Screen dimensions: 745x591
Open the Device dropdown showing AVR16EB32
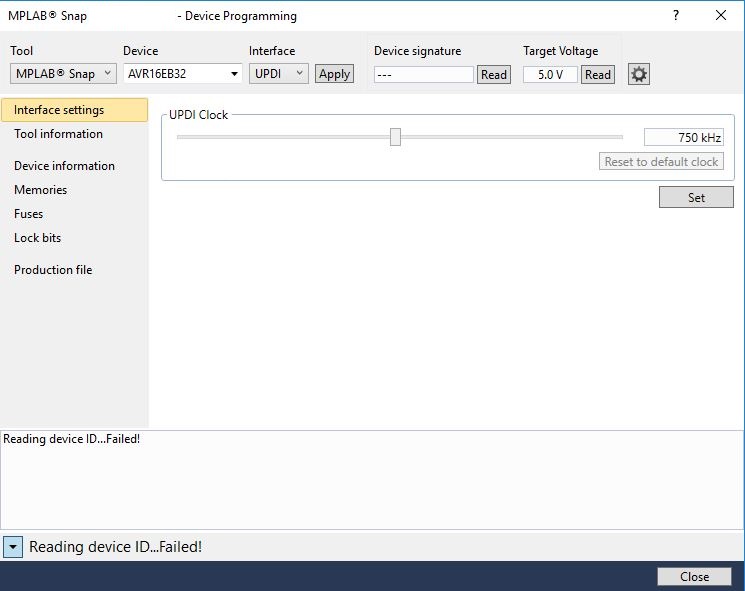pyautogui.click(x=182, y=74)
